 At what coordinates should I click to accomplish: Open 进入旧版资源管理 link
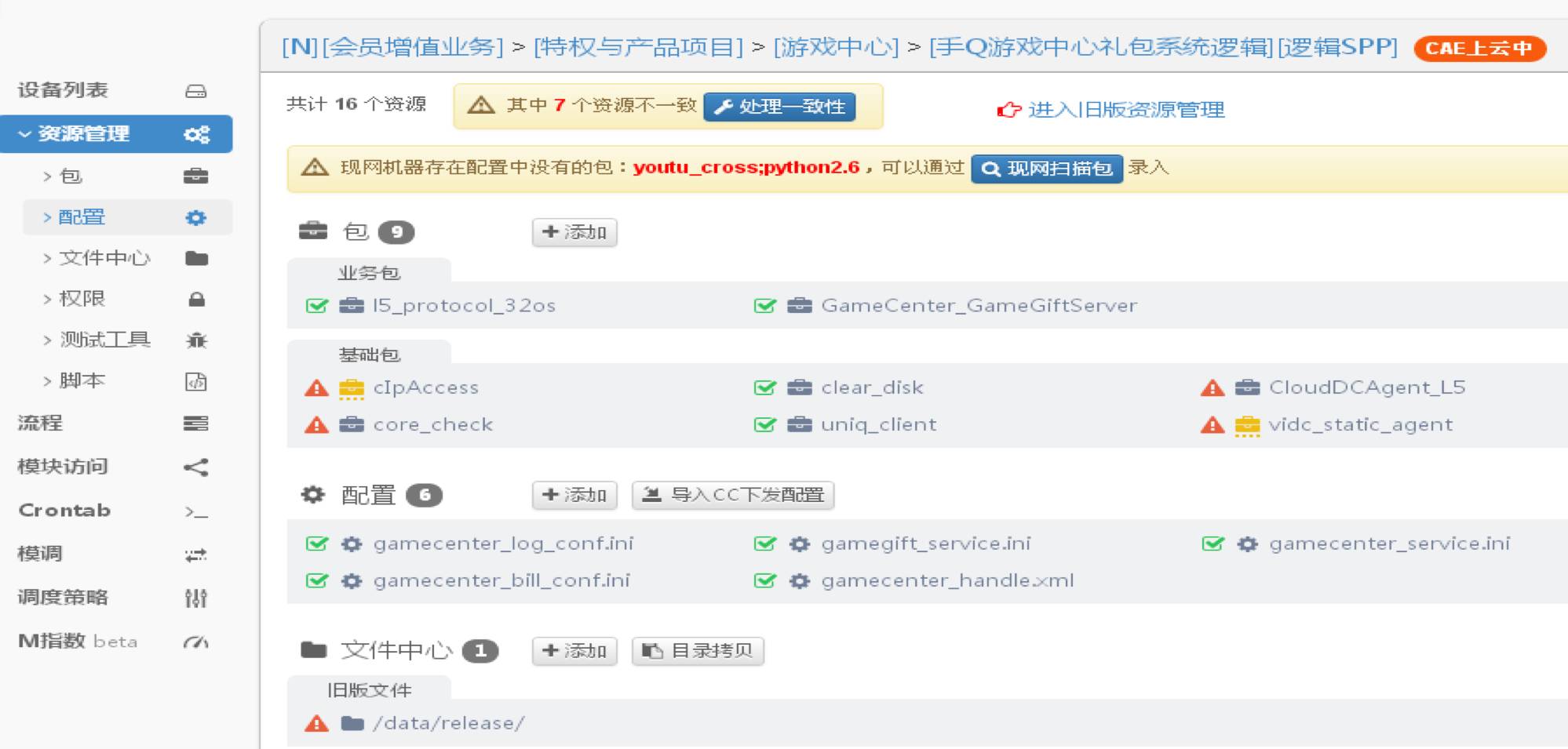1127,110
